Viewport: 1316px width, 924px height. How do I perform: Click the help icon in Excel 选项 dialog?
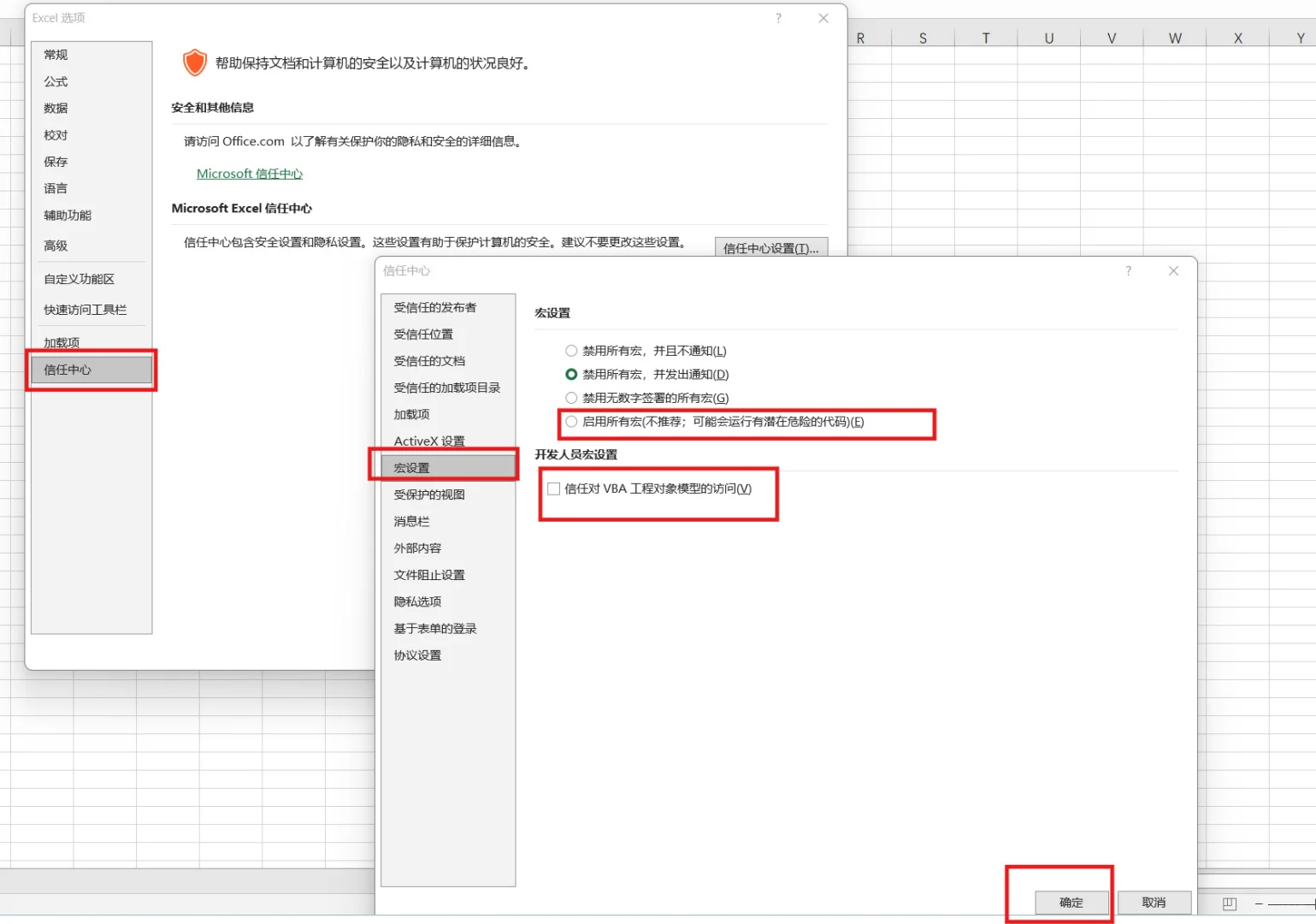click(778, 18)
